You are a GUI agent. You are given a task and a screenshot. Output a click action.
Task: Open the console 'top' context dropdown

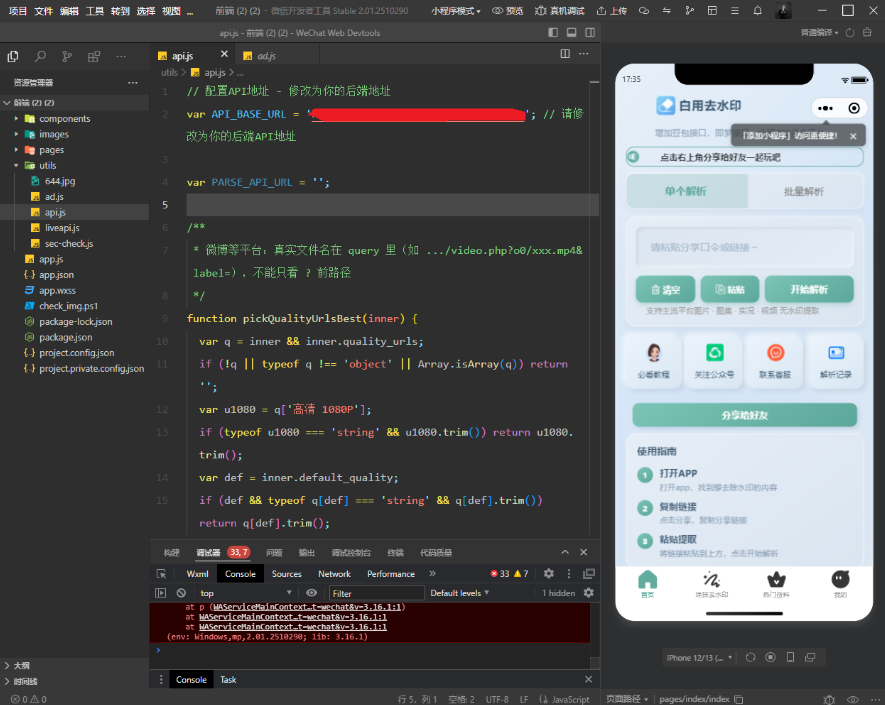246,593
